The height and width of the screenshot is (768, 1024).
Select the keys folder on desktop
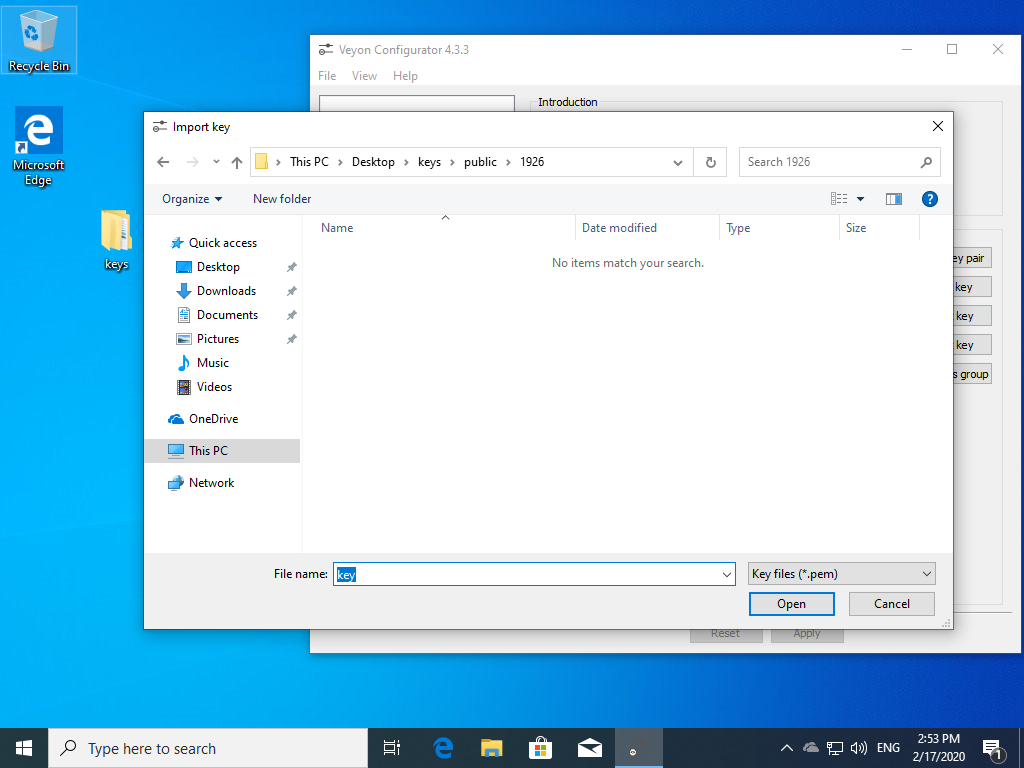tap(116, 240)
